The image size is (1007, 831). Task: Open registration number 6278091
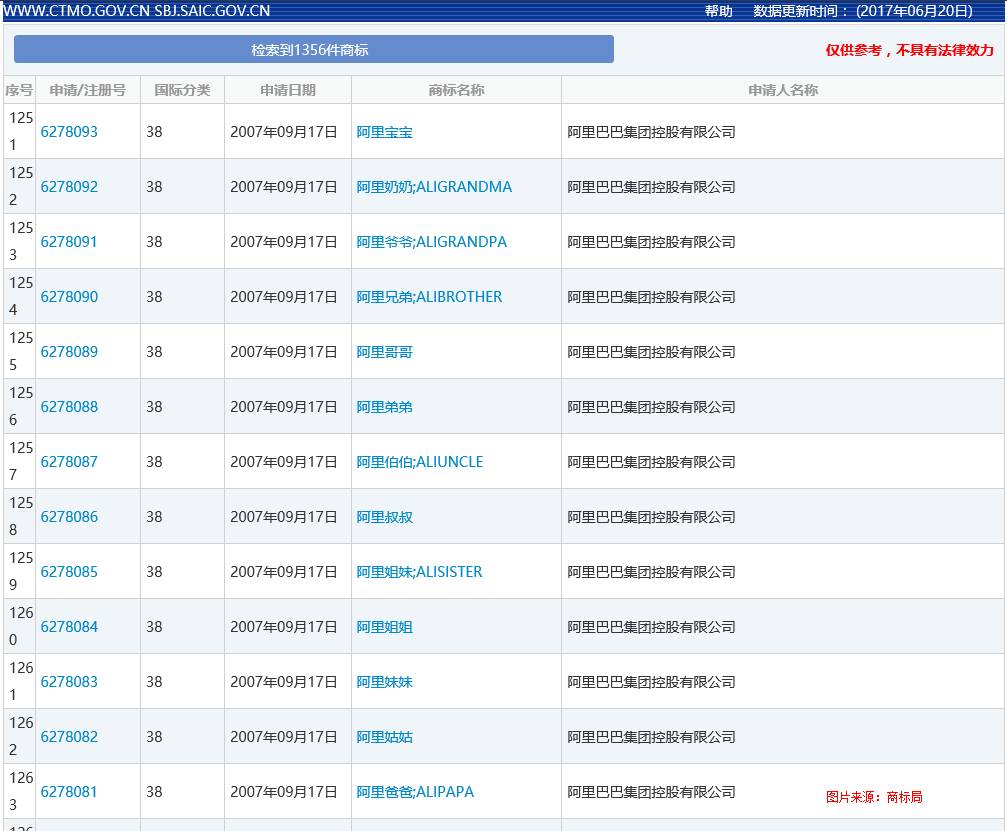coord(69,242)
